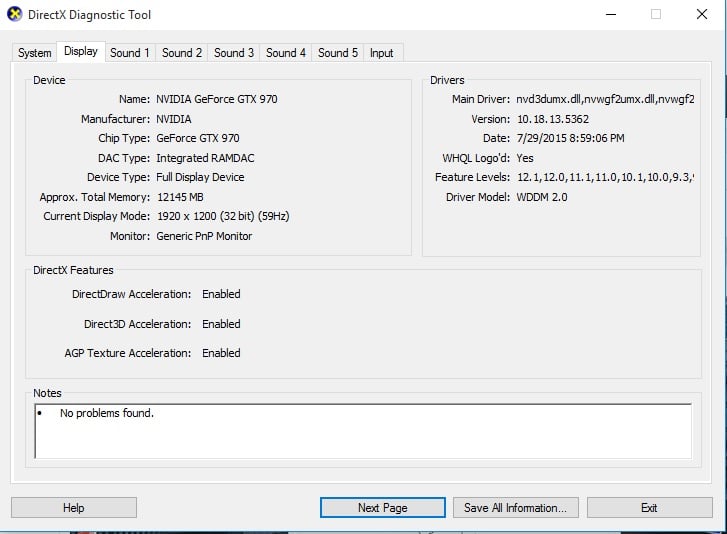This screenshot has height=534, width=727.
Task: Click the 'Integrated RAMDAC' value
Action: pos(205,158)
